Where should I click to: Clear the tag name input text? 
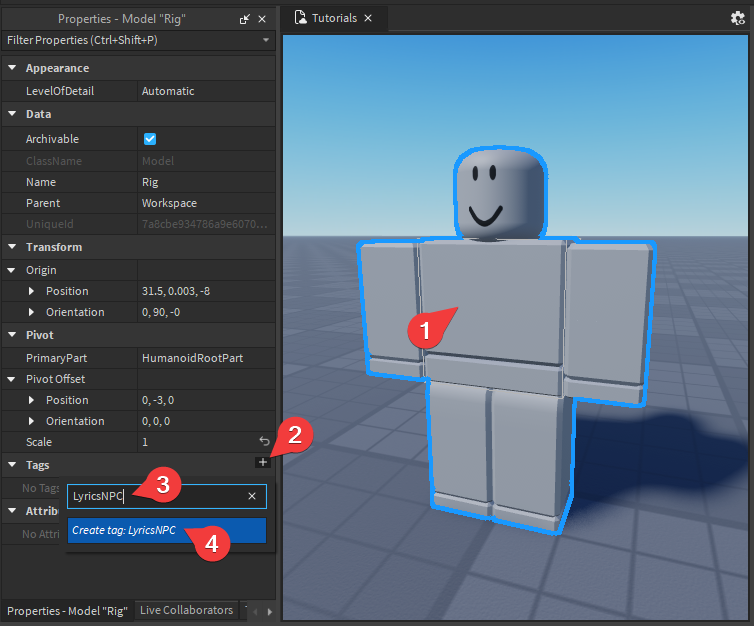[x=252, y=496]
